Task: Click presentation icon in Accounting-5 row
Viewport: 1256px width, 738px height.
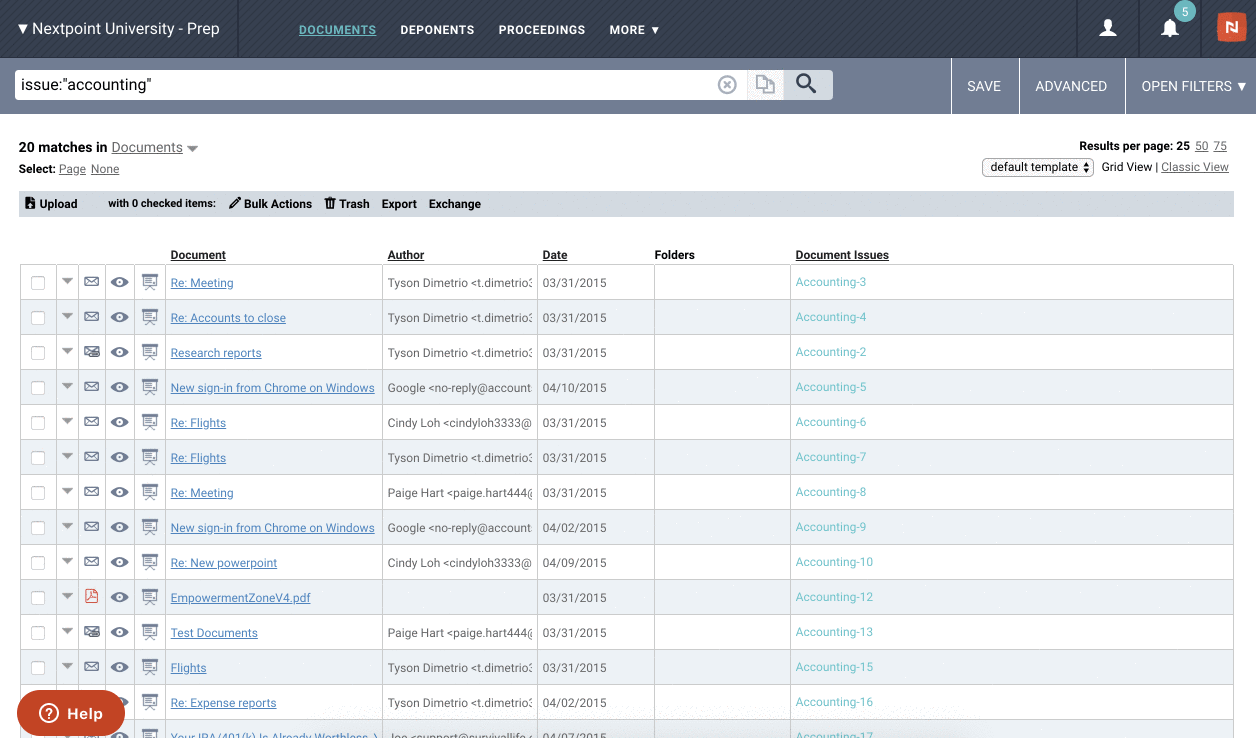Action: point(150,388)
